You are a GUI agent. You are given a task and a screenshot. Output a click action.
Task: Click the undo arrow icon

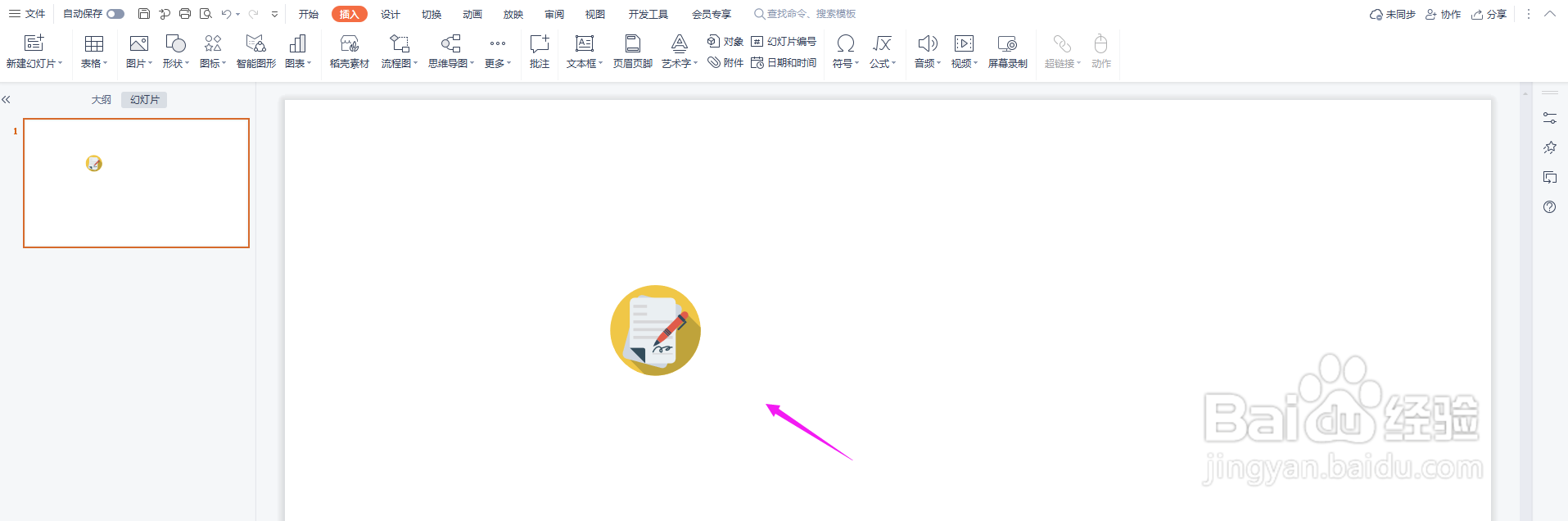[x=226, y=14]
